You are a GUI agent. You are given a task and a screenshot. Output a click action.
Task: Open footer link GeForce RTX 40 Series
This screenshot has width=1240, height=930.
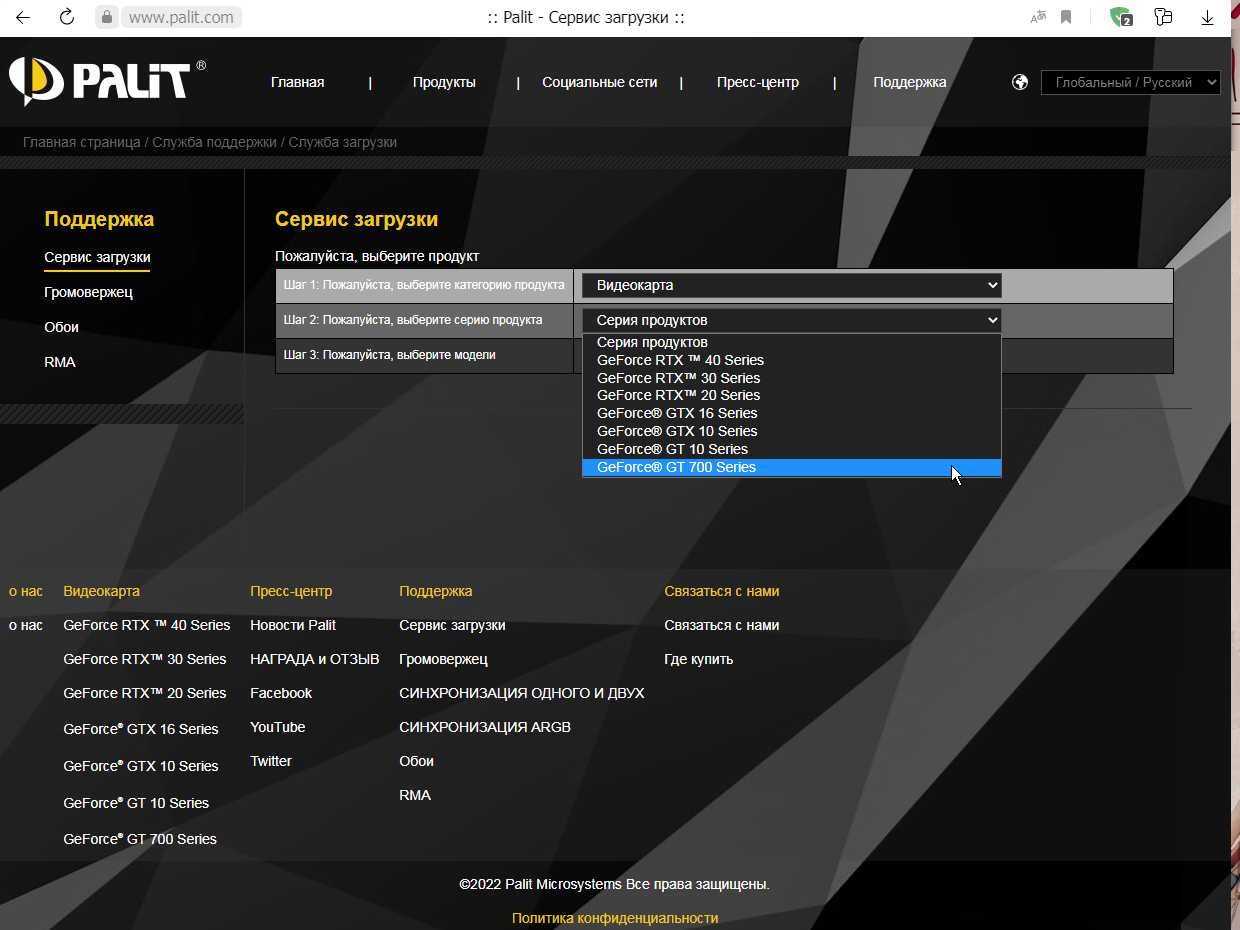tap(147, 625)
